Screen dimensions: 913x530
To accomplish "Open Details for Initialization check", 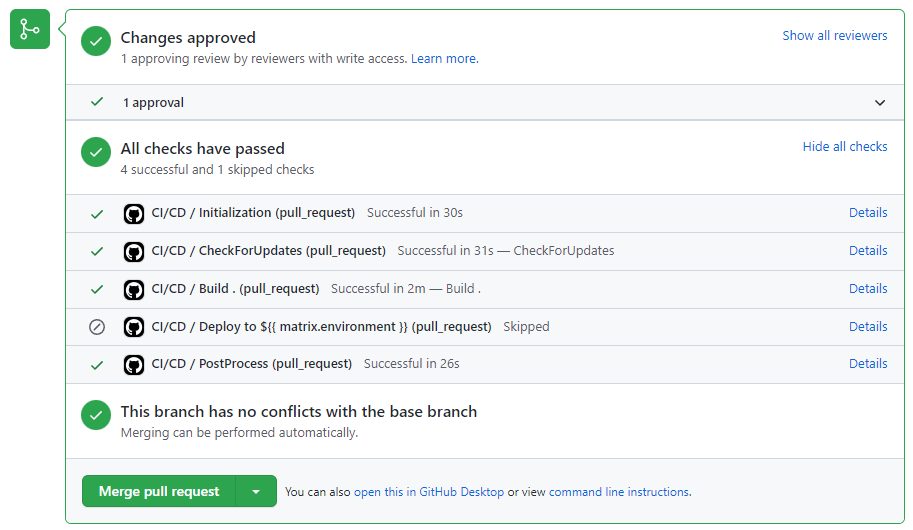I will [x=868, y=213].
